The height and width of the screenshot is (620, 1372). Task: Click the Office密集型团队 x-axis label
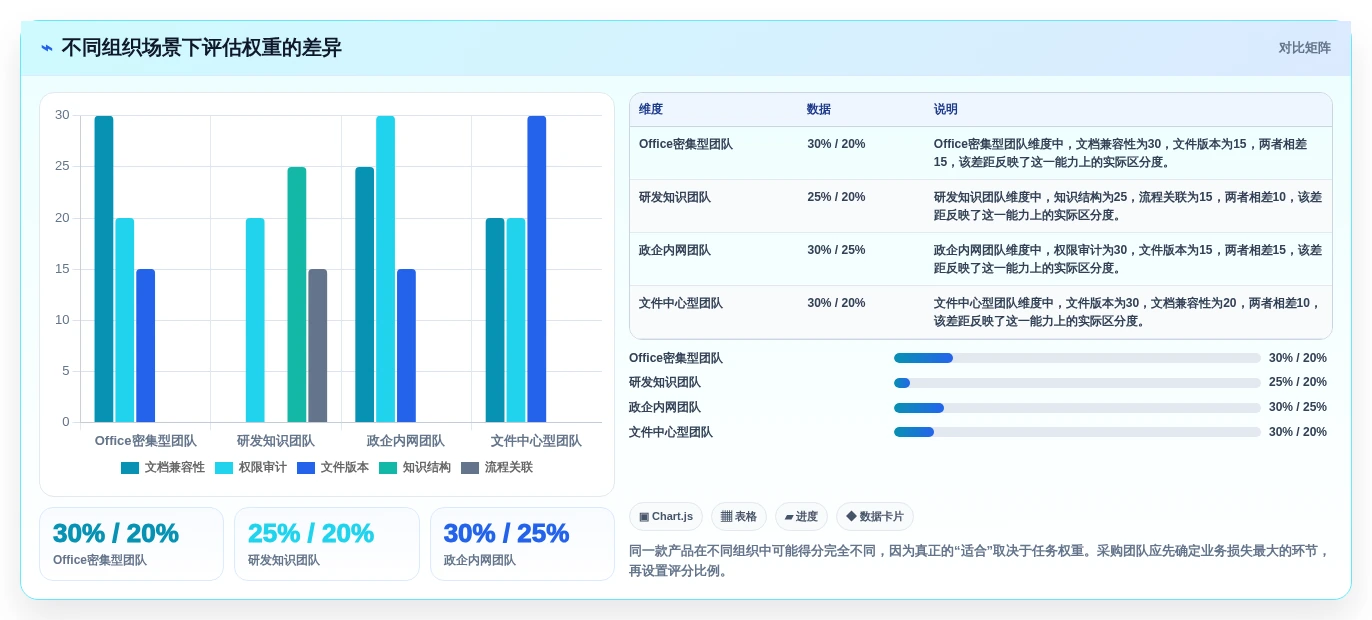pos(146,441)
